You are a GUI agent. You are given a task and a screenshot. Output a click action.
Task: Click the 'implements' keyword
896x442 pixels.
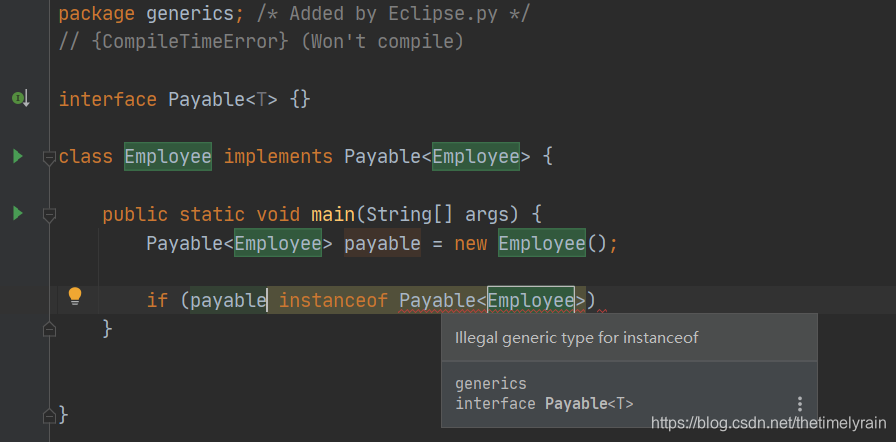pyautogui.click(x=278, y=156)
